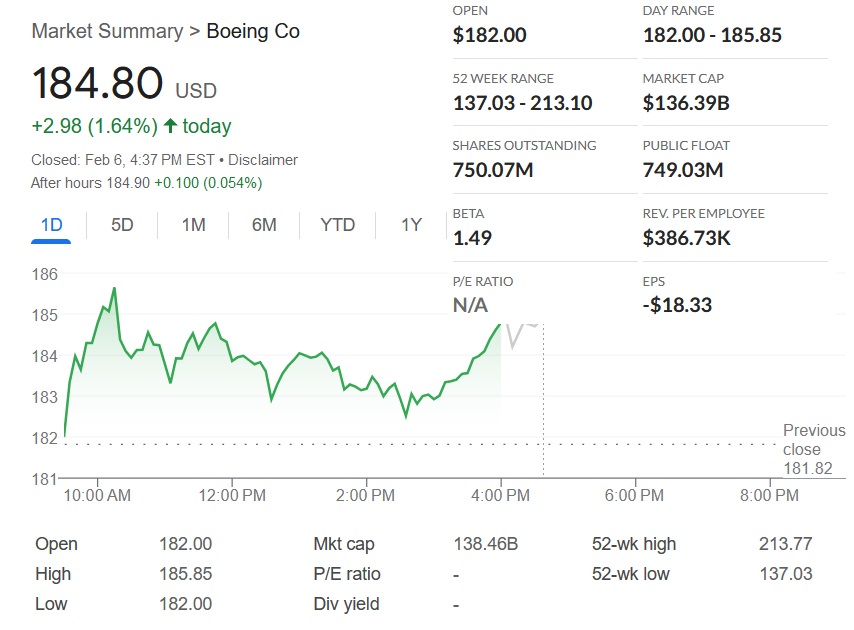
Task: Click the chart peak near 10:15 AM
Action: point(114,289)
